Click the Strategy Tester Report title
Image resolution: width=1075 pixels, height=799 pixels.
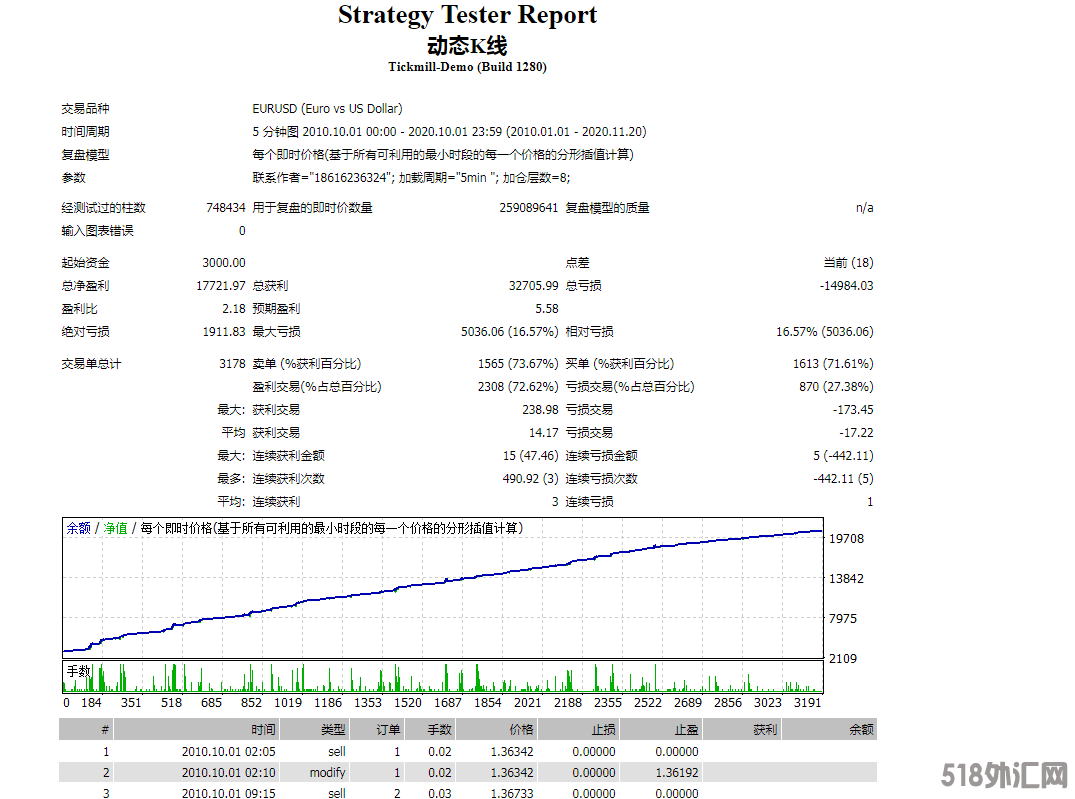467,16
